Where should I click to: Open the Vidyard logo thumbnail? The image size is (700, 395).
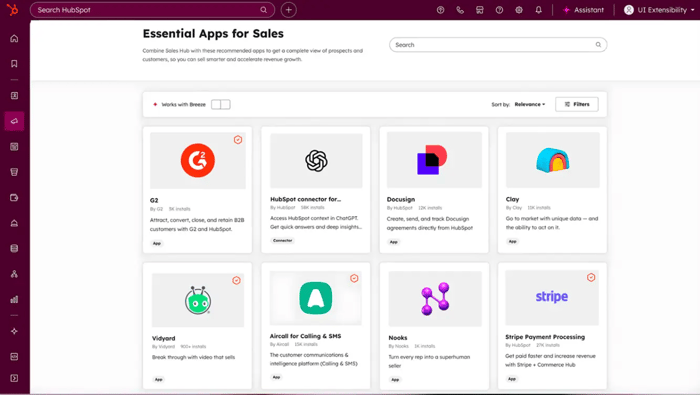tap(198, 300)
